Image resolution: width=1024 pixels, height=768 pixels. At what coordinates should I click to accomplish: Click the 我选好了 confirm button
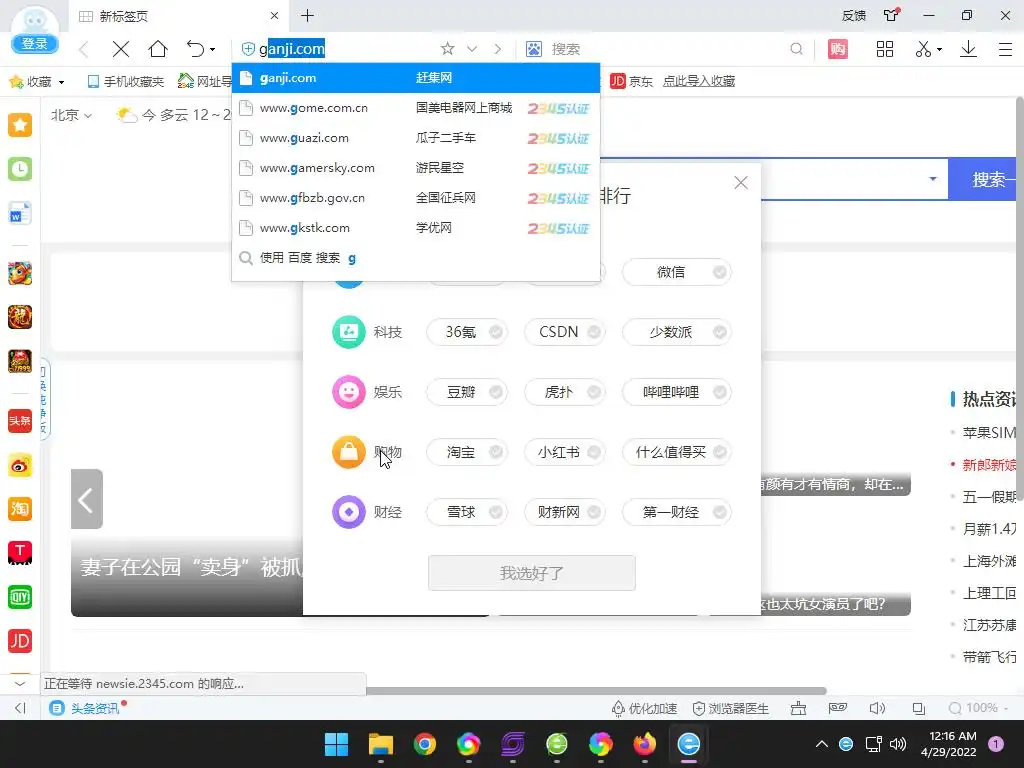click(x=532, y=573)
